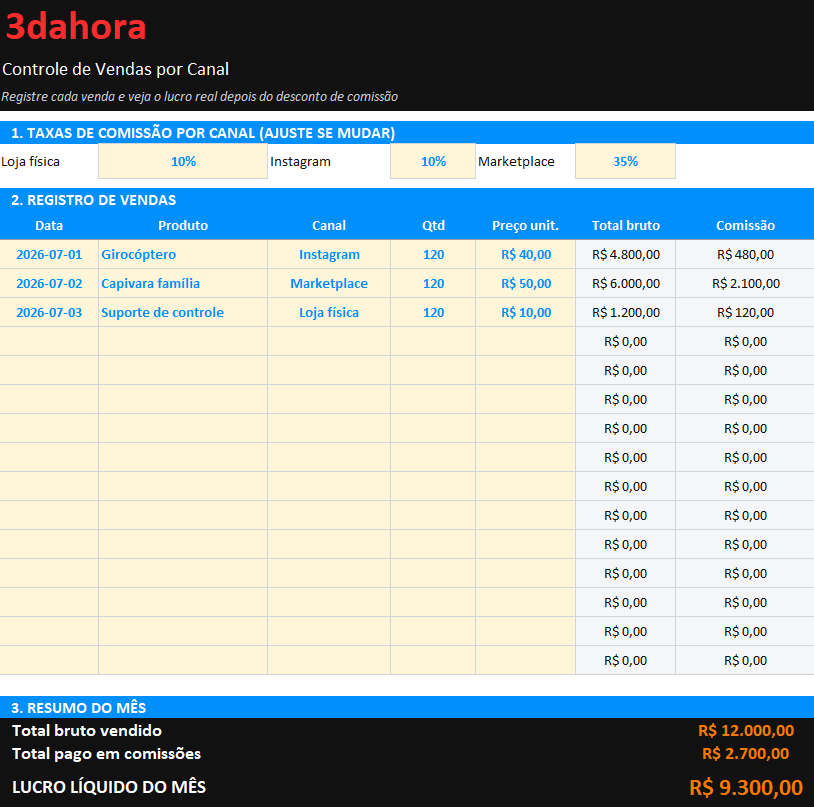Select the date cell 2026-07-03
The image size is (814, 807).
pyautogui.click(x=49, y=312)
